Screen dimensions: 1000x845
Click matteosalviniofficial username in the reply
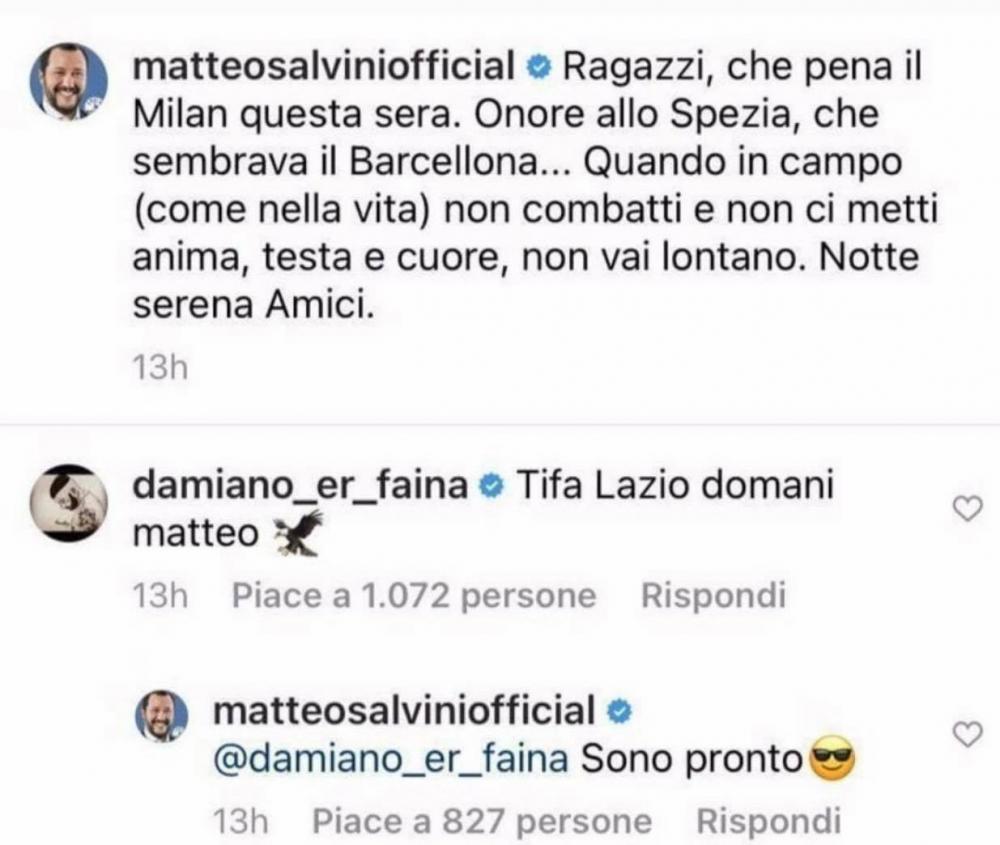404,710
